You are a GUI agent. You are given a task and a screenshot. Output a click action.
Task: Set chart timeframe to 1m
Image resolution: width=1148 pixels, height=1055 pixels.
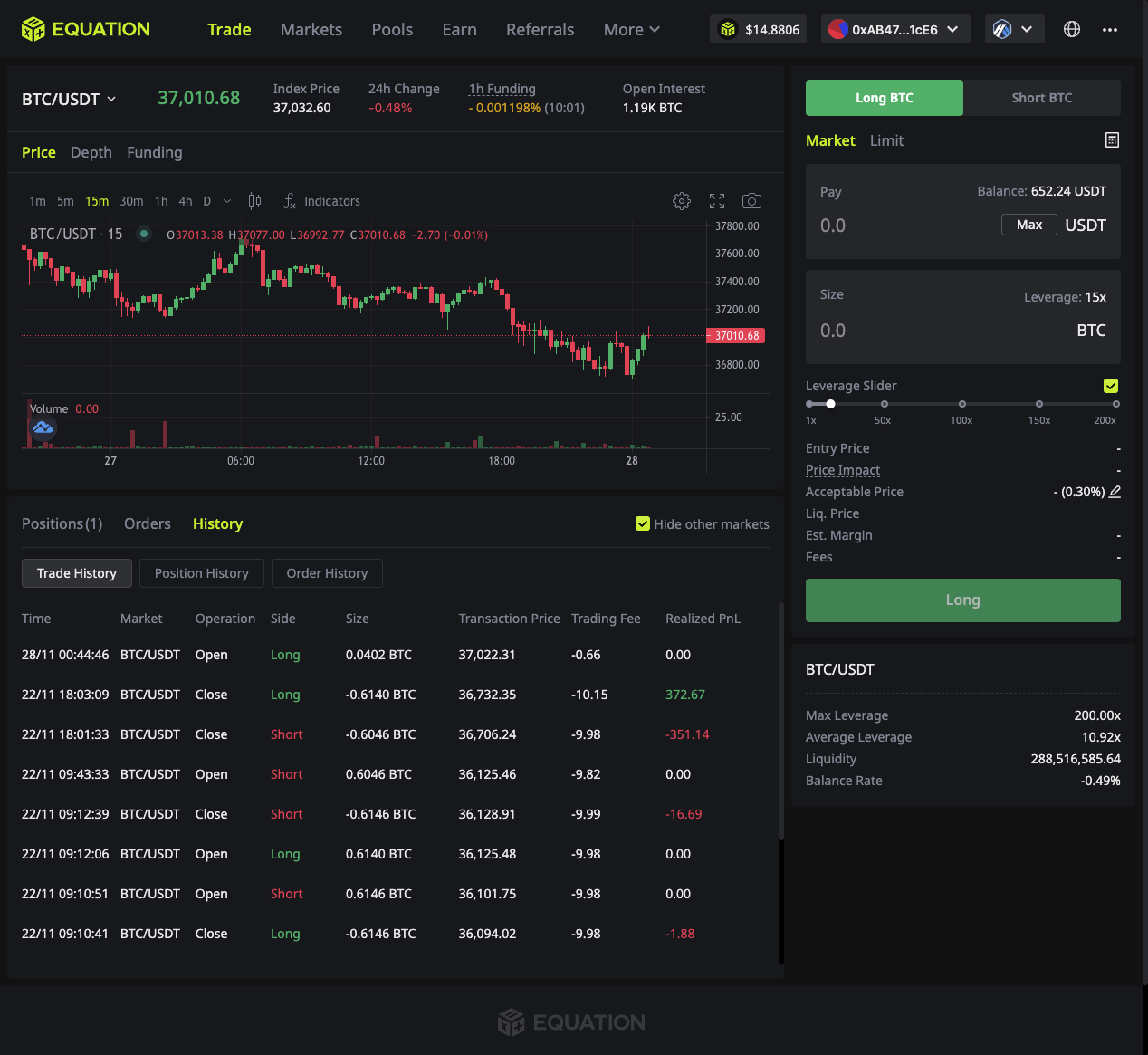[x=37, y=201]
